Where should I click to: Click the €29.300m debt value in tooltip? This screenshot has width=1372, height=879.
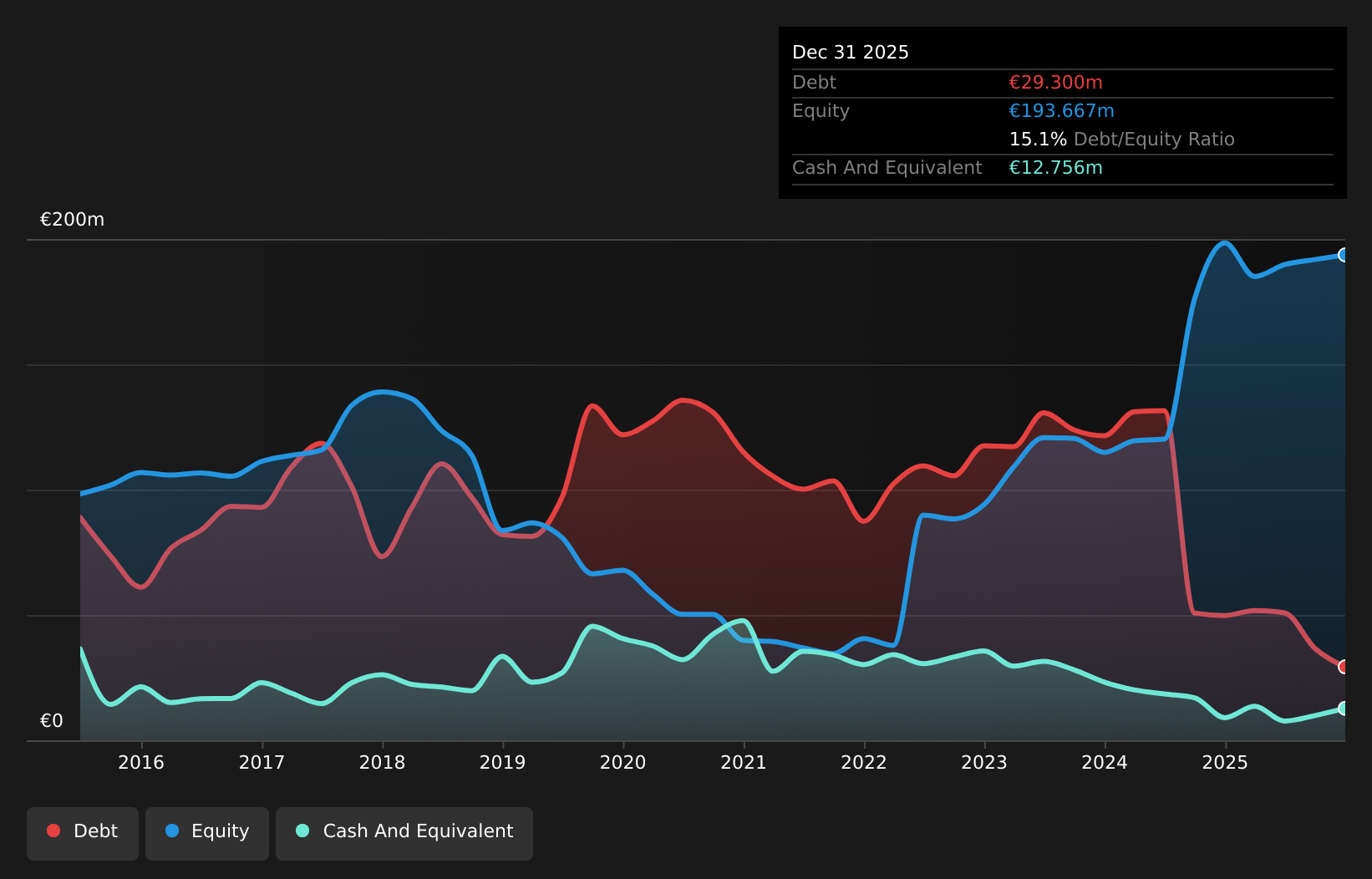1055,83
